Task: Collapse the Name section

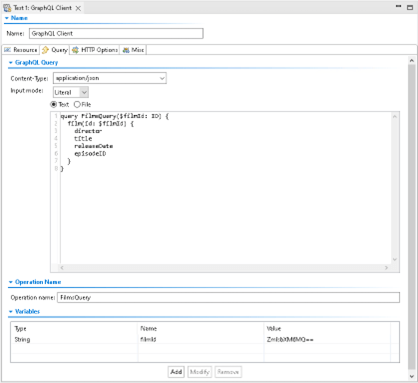Action: point(7,18)
